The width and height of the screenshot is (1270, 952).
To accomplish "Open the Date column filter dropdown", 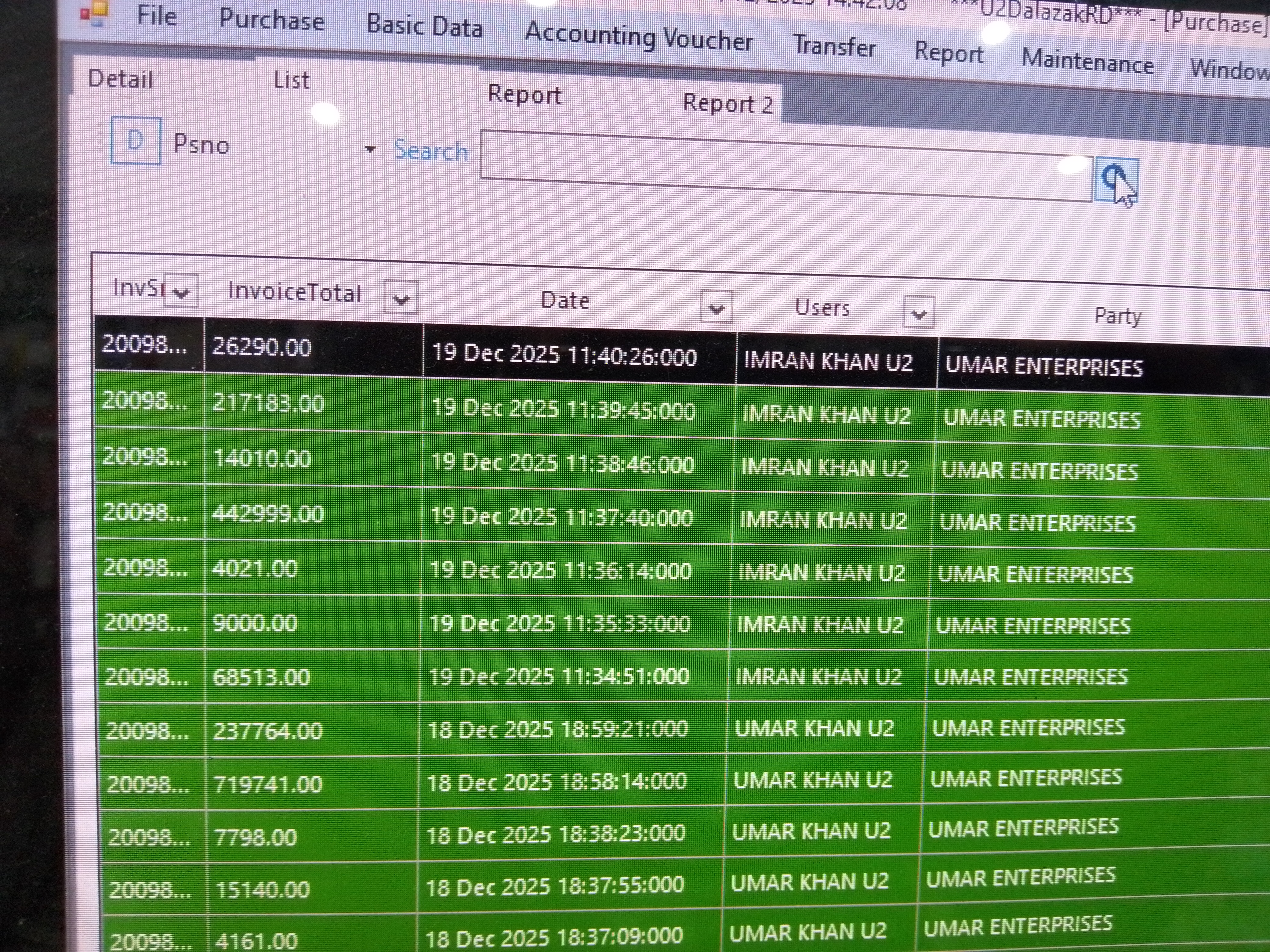I will point(716,308).
